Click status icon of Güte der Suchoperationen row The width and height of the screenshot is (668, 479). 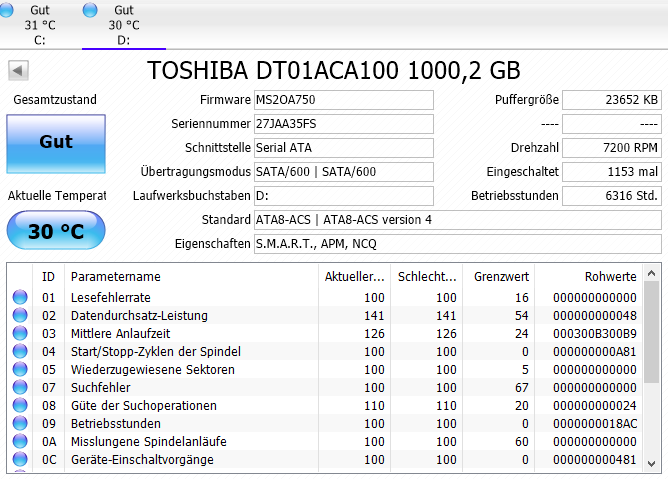click(x=20, y=405)
